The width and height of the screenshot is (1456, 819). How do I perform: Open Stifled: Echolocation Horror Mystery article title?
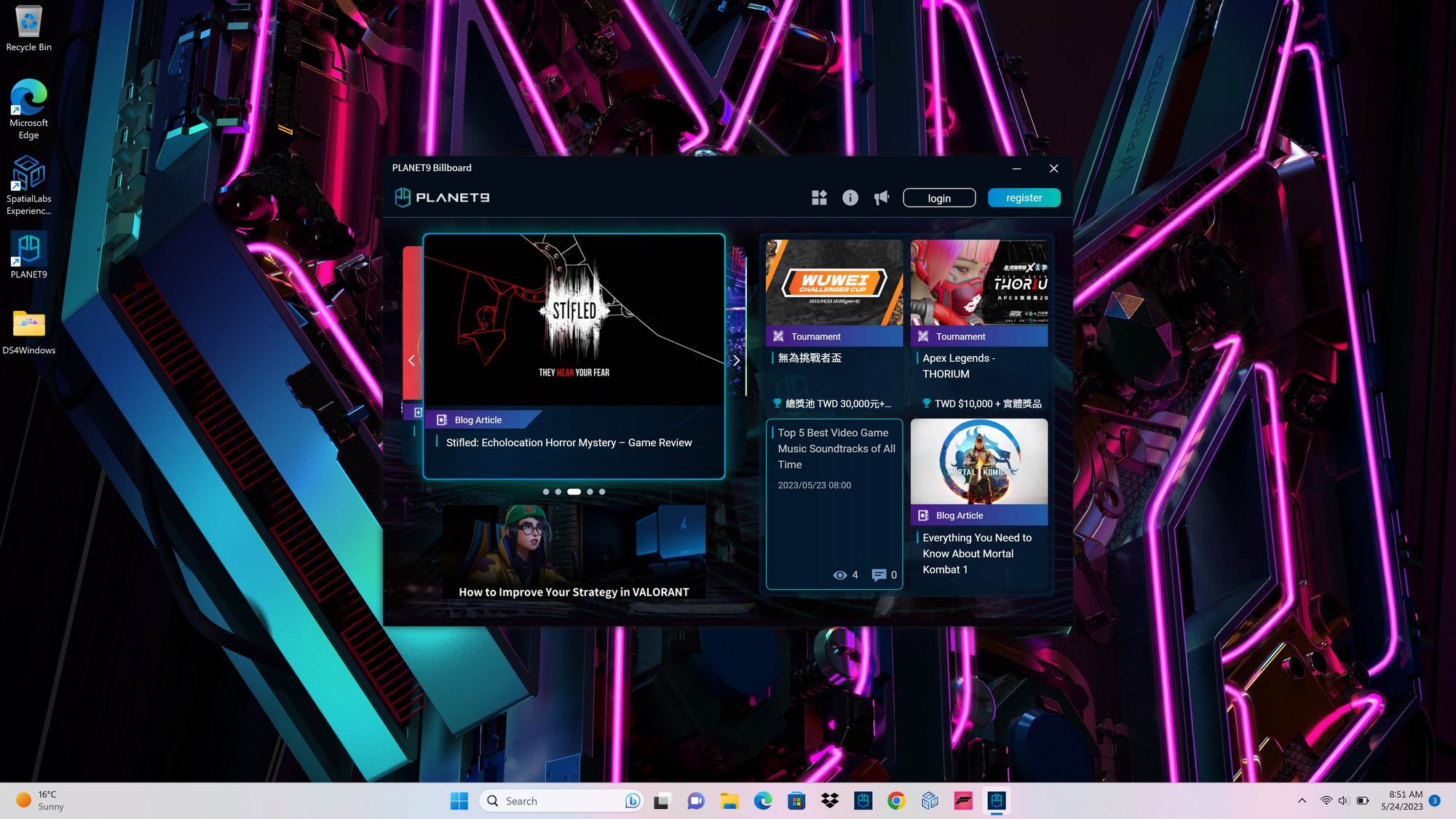pos(569,443)
